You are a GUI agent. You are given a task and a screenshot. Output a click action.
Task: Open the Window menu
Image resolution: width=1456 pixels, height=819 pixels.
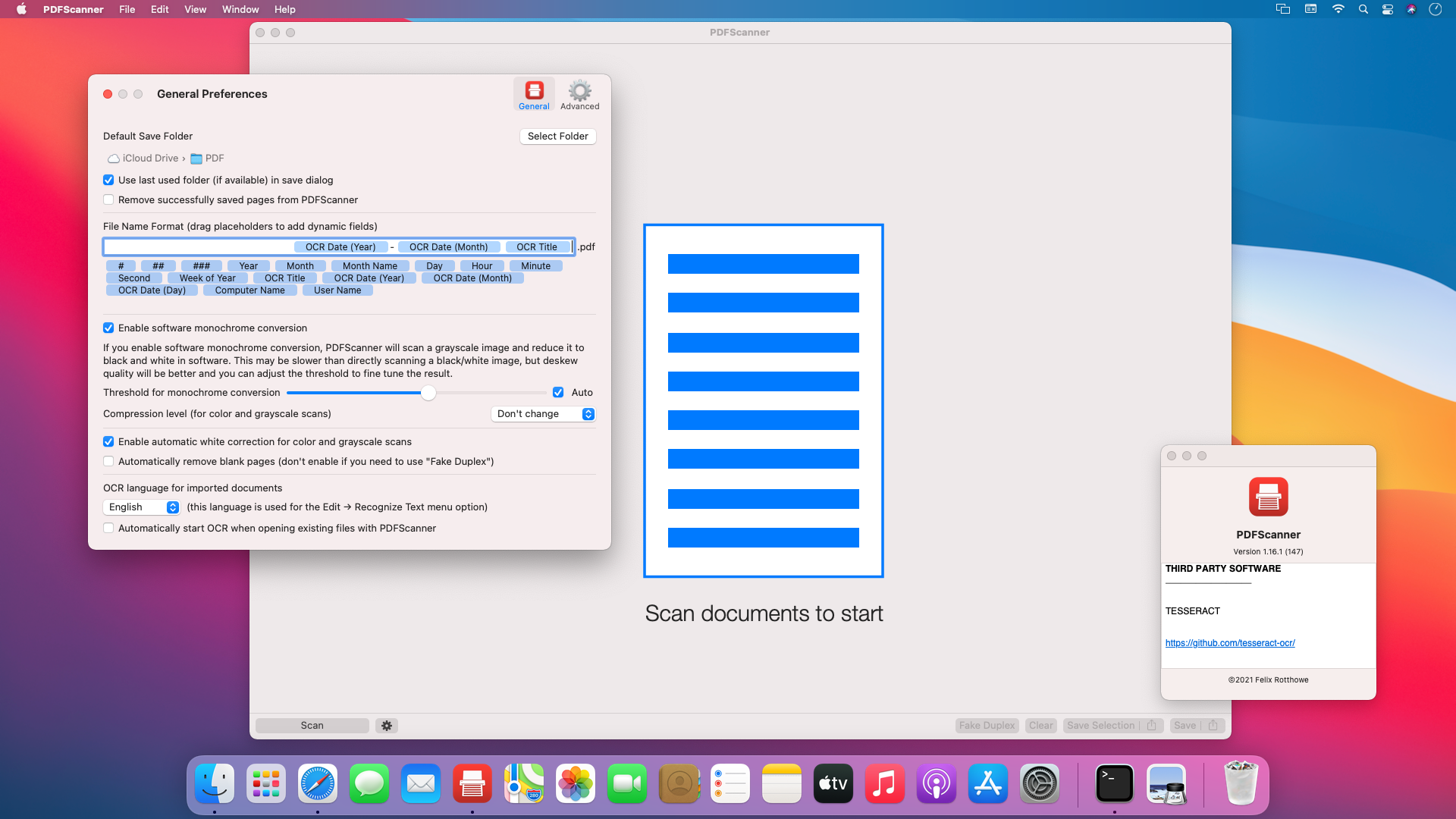click(x=240, y=9)
